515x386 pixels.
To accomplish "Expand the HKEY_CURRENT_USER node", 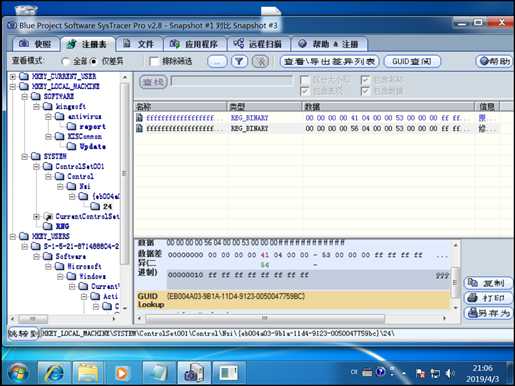I will [13, 76].
